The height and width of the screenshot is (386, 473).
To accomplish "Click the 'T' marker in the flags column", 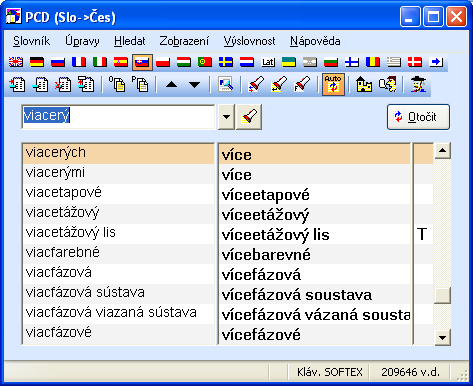I will tap(422, 234).
